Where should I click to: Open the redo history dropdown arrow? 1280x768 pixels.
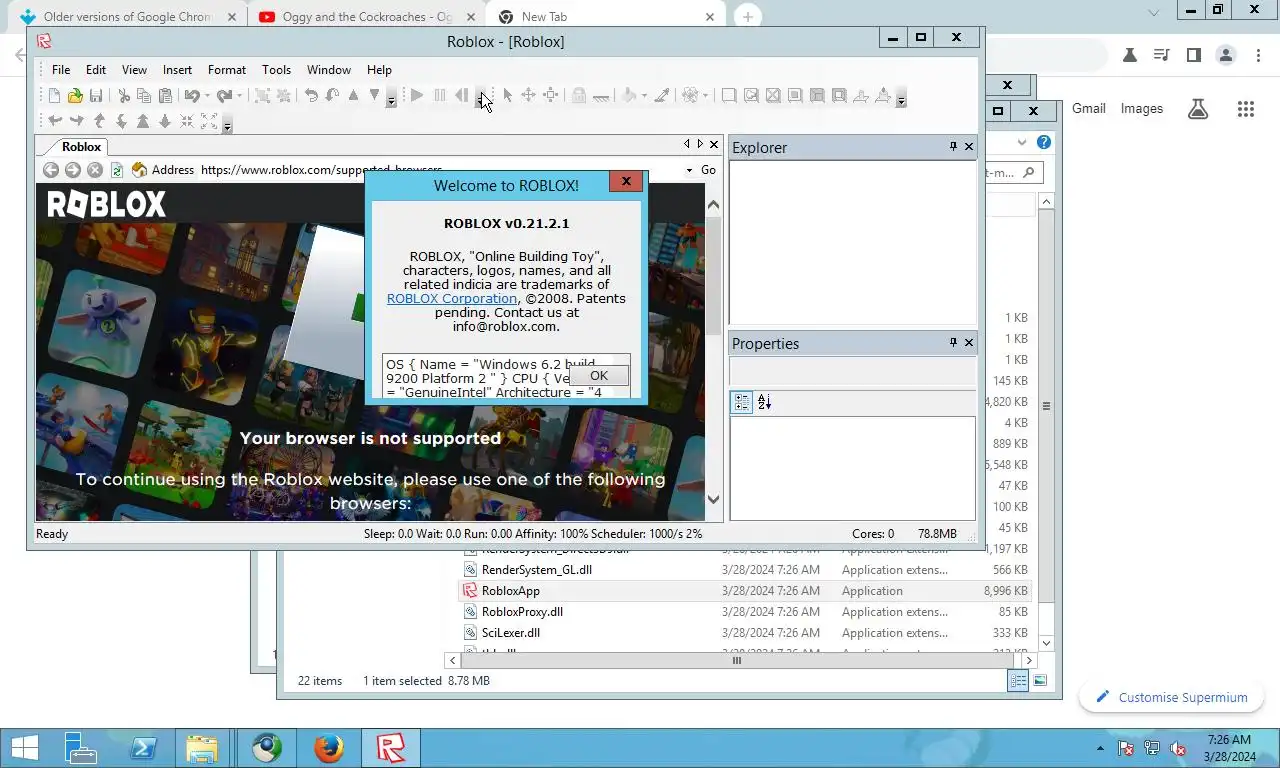click(x=239, y=96)
